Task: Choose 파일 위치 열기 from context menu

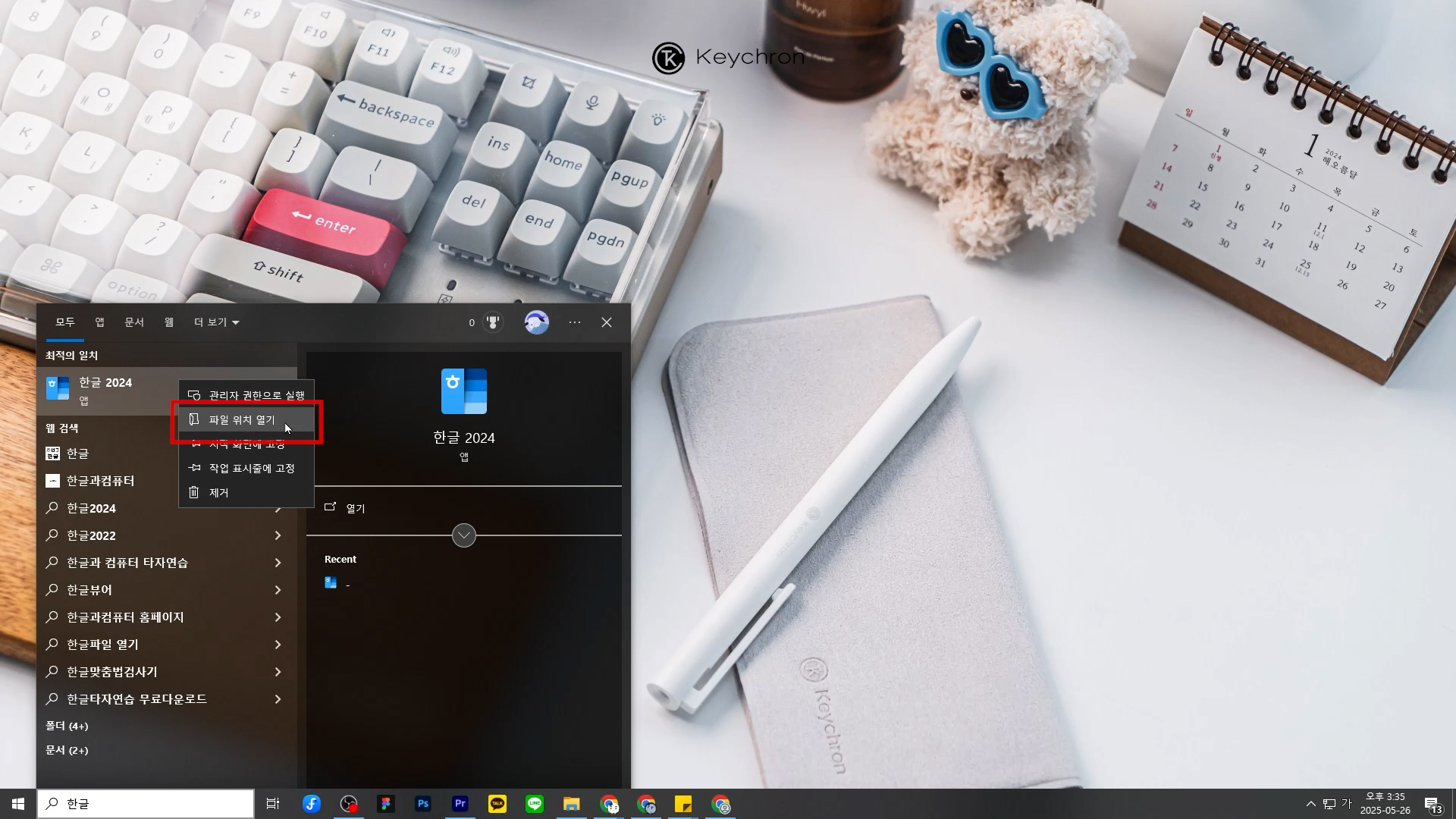Action: click(x=246, y=419)
